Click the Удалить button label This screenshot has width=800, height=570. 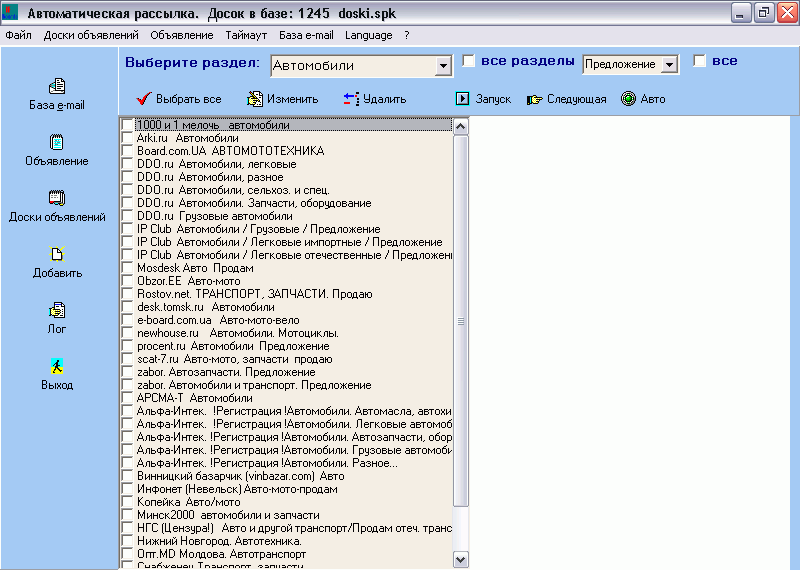(385, 99)
